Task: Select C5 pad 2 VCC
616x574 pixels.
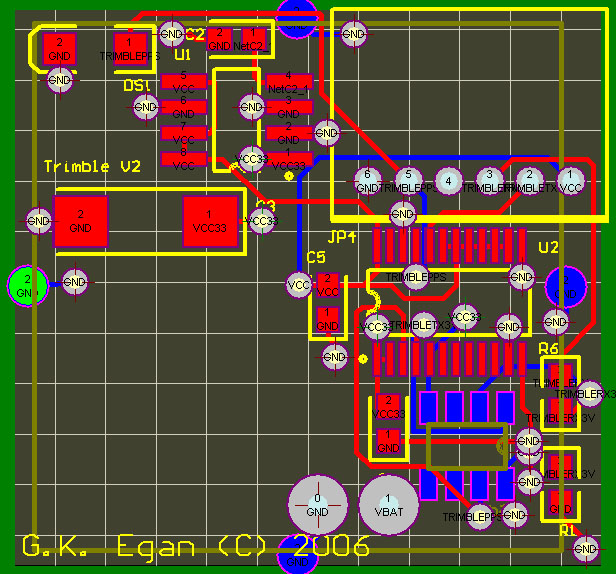Action: (328, 285)
